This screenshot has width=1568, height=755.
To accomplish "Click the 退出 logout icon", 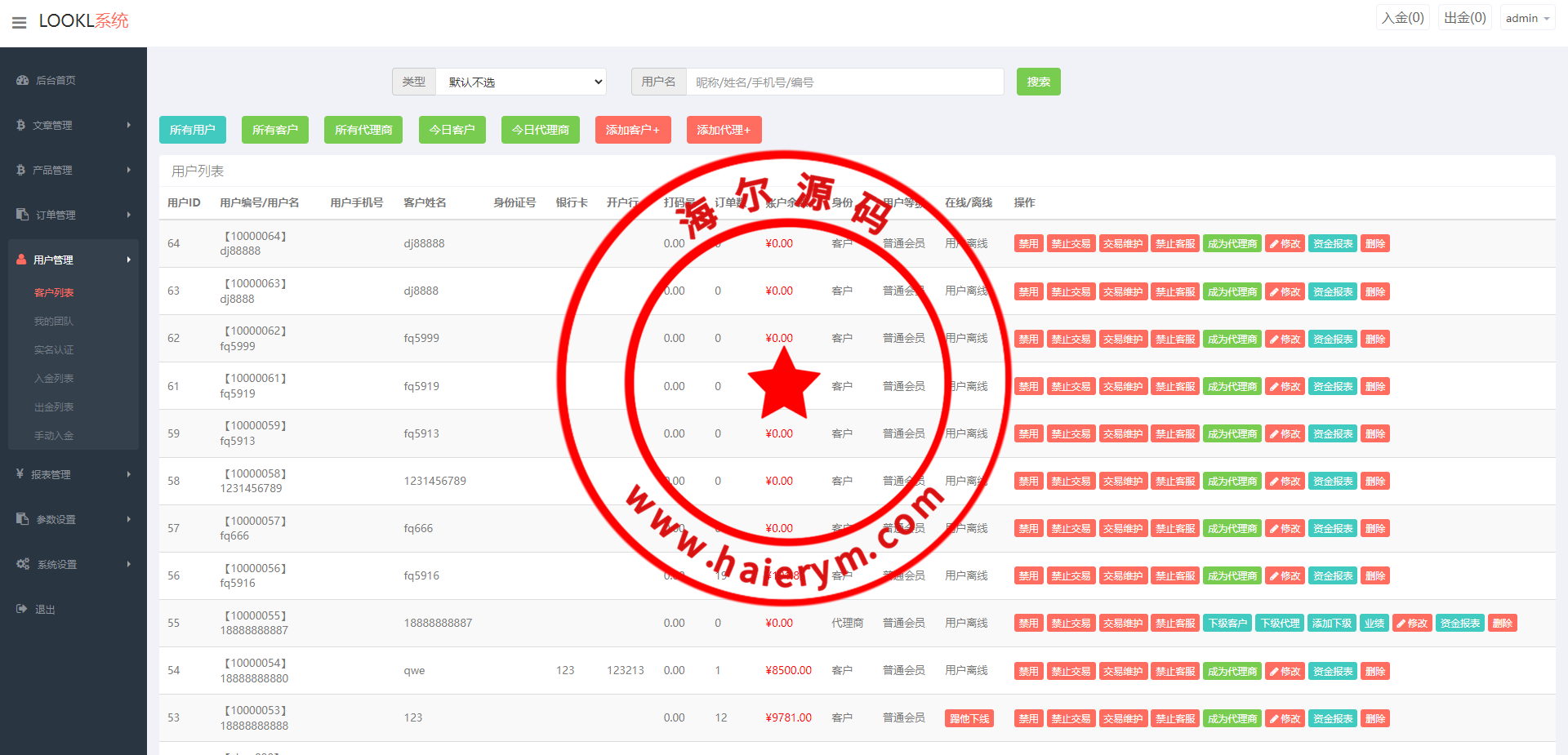I will pos(21,609).
